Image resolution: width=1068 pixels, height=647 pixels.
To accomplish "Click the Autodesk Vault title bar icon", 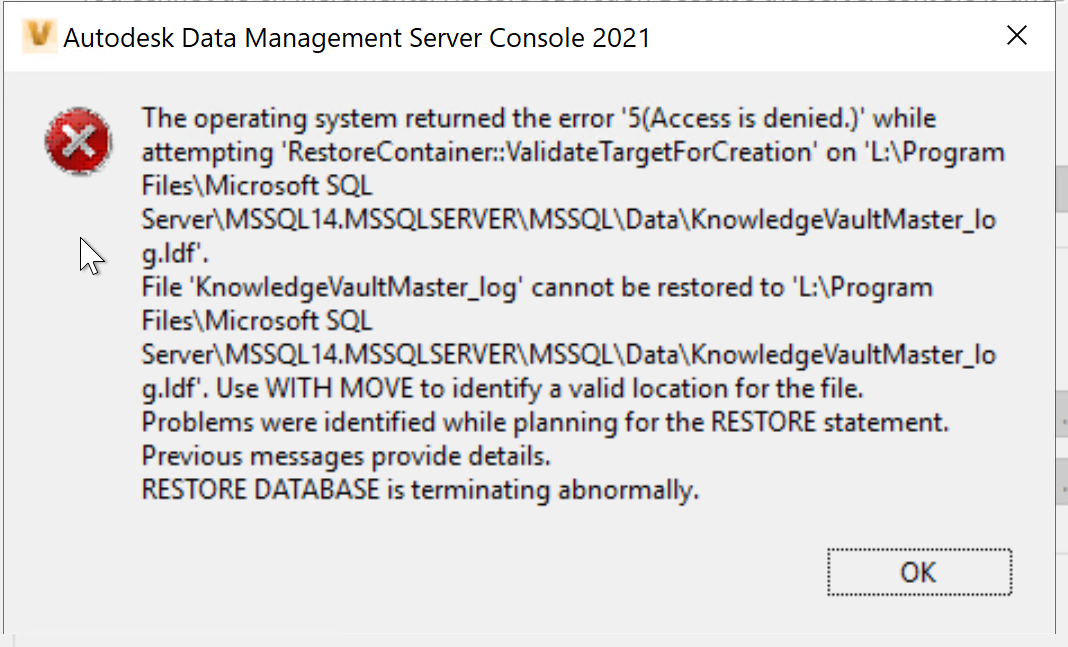I will pyautogui.click(x=38, y=37).
